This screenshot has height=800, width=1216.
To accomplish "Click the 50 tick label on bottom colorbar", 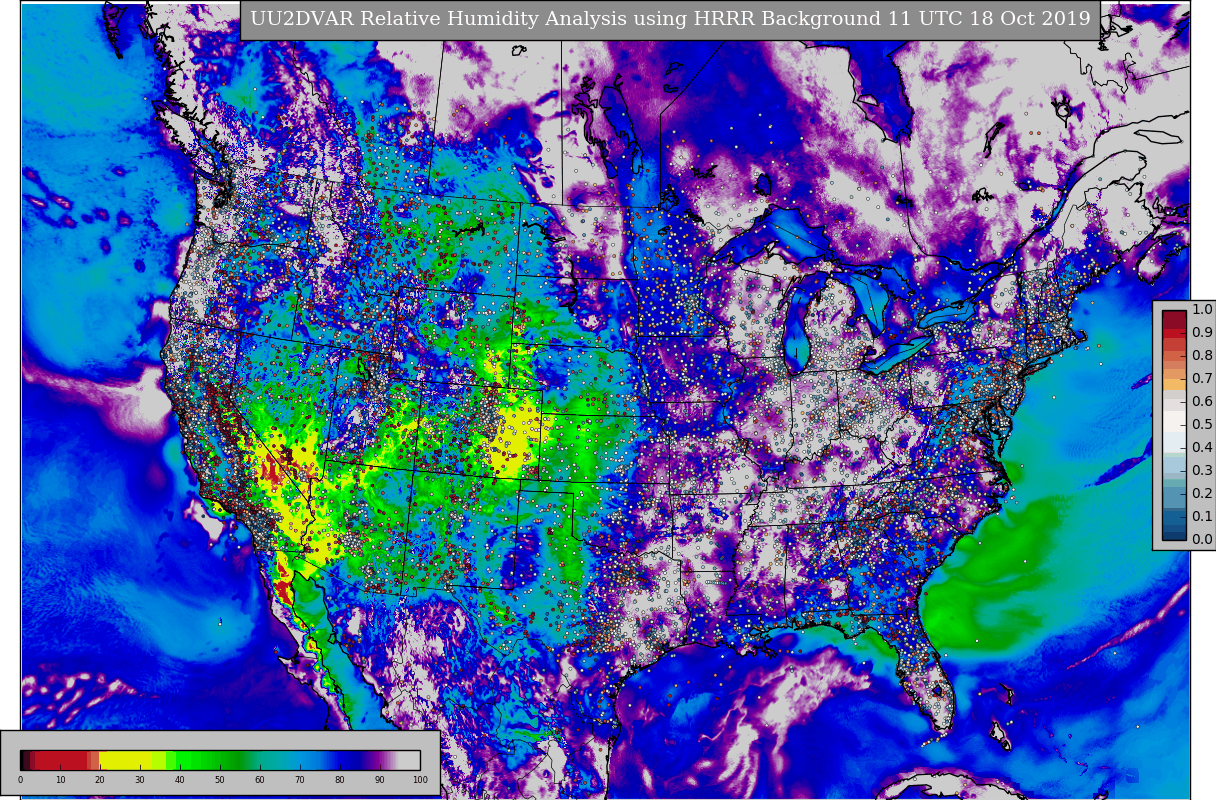I will (220, 780).
